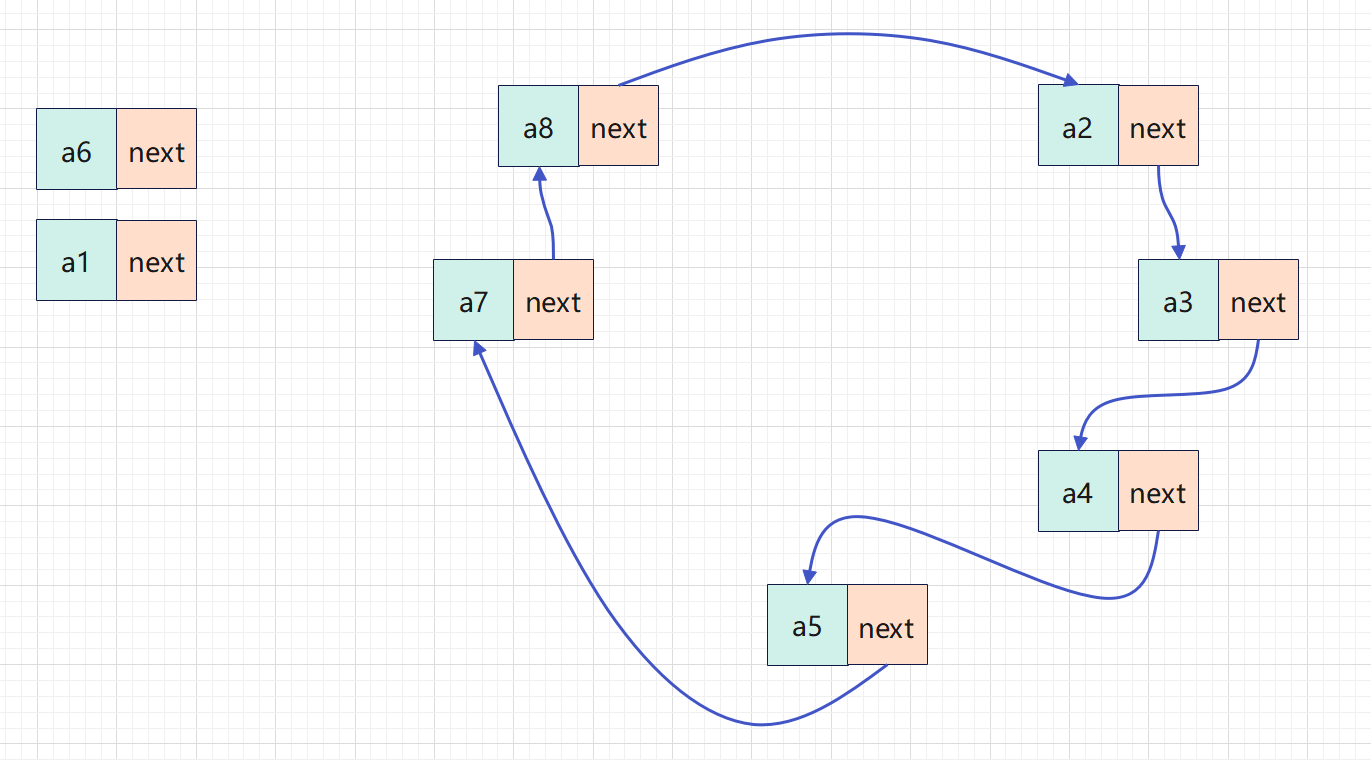Click the a1 data cell
Viewport: 1371px width, 760px height.
pos(77,260)
